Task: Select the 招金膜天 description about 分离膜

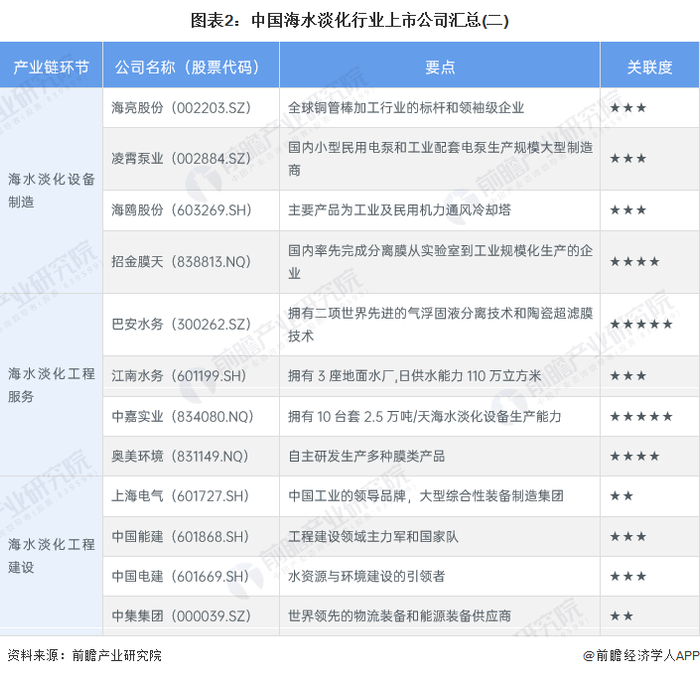Action: 440,262
